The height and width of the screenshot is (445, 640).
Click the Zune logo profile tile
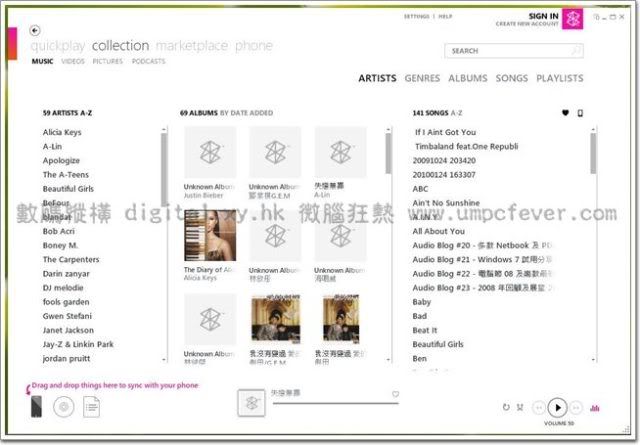click(573, 20)
